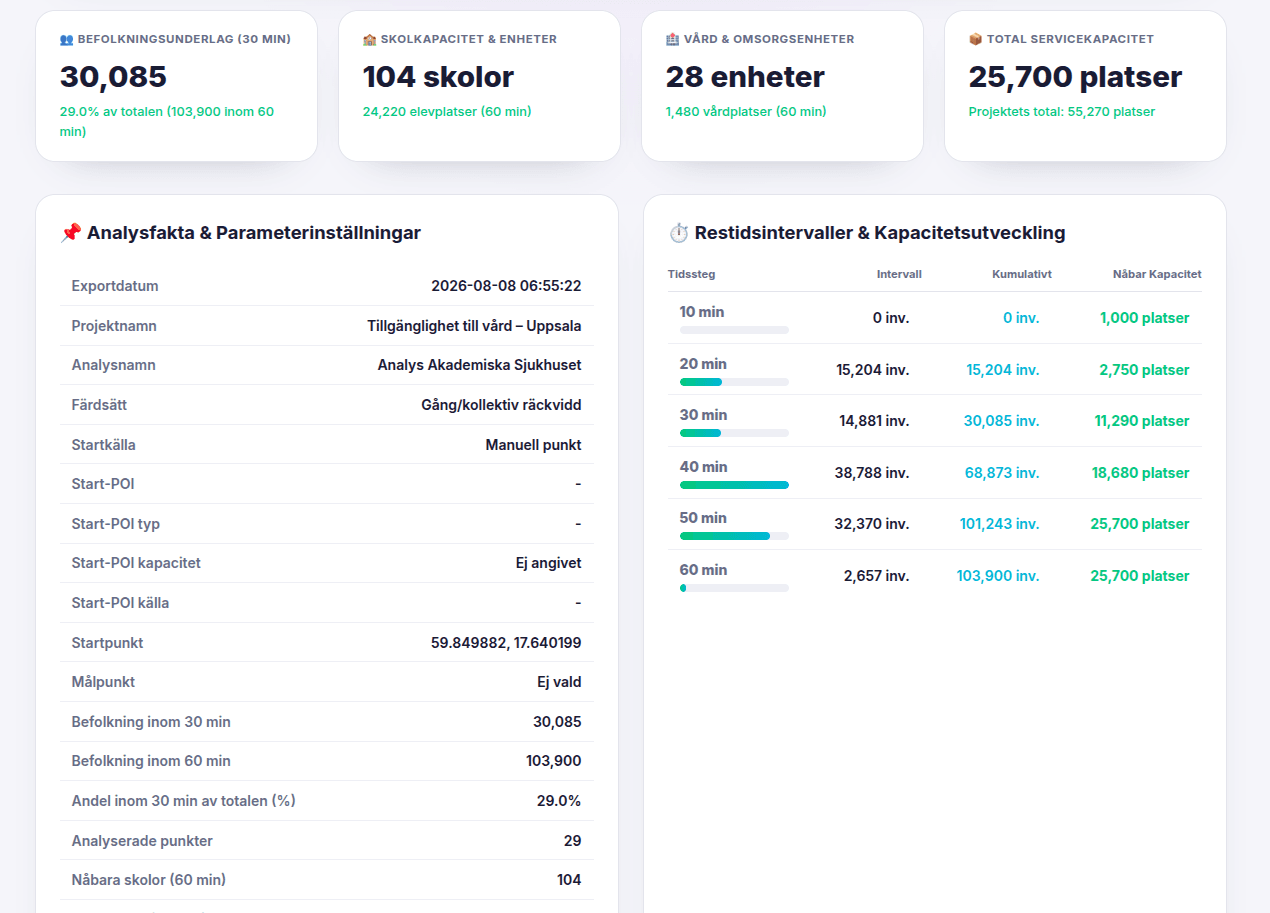The image size is (1270, 913).
Task: Click the 24,220 elevplatser (60 min) subtext
Action: (x=447, y=112)
